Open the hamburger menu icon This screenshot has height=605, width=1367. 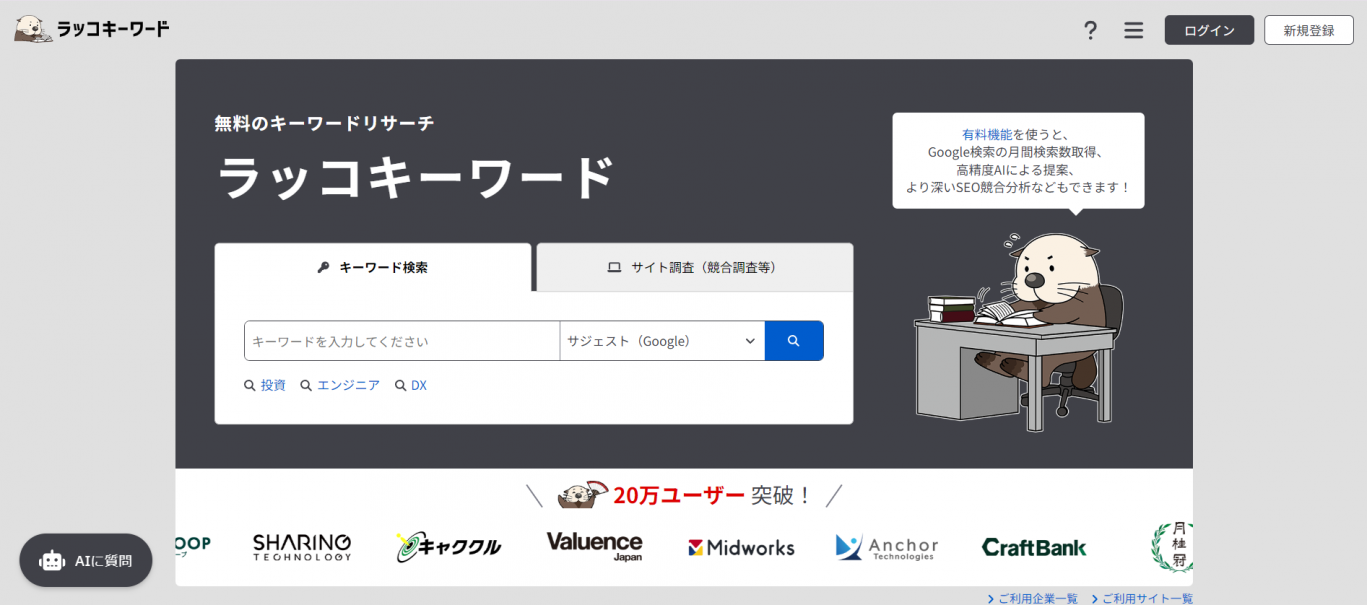pos(1133,31)
